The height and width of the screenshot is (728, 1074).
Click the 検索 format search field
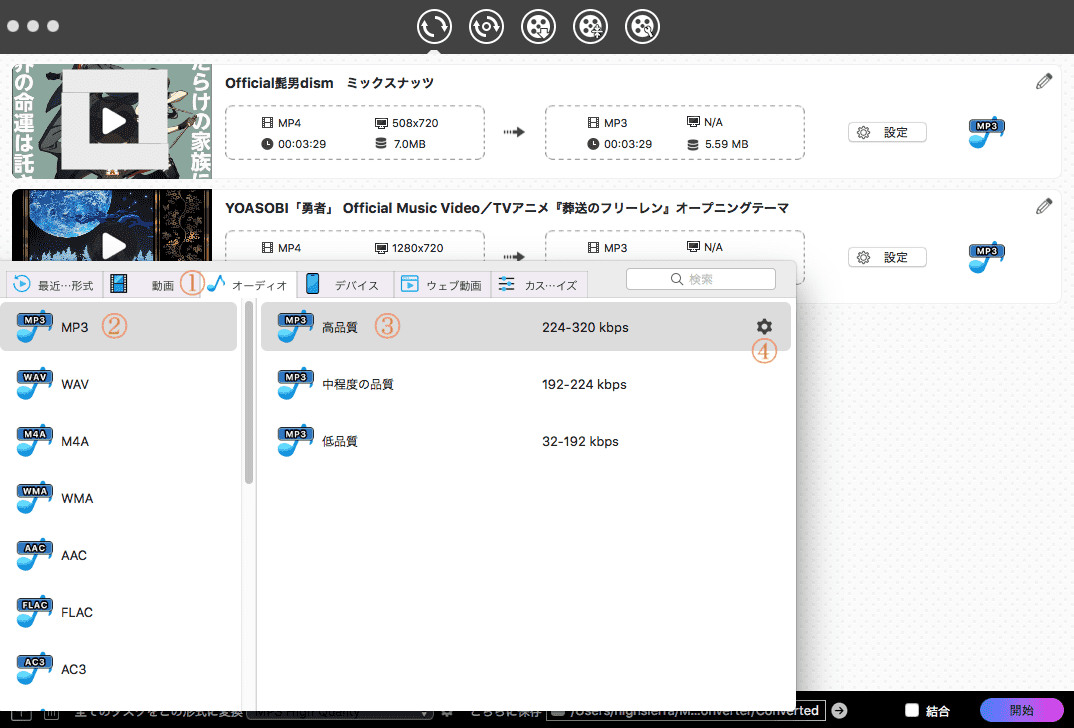701,279
